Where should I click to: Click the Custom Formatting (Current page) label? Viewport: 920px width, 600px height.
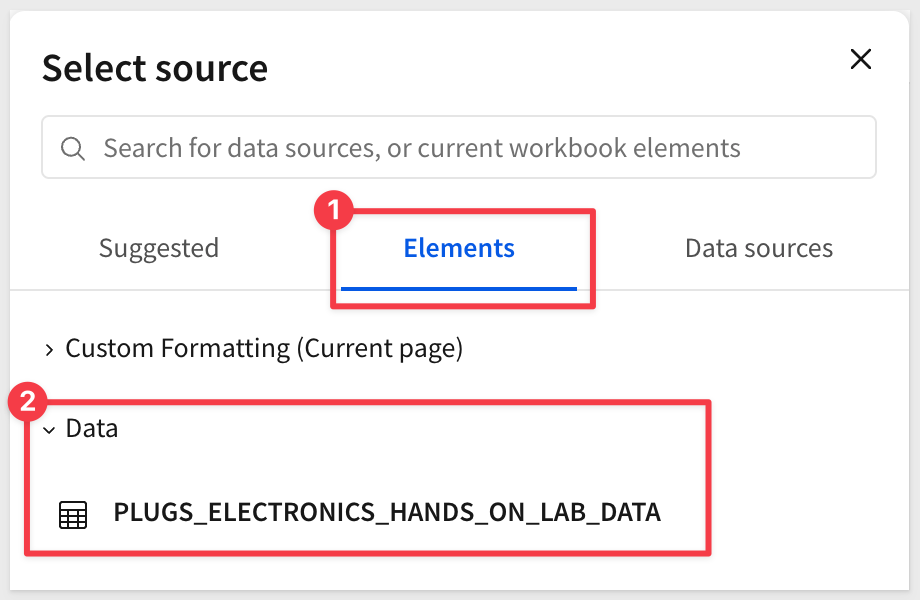click(x=264, y=349)
